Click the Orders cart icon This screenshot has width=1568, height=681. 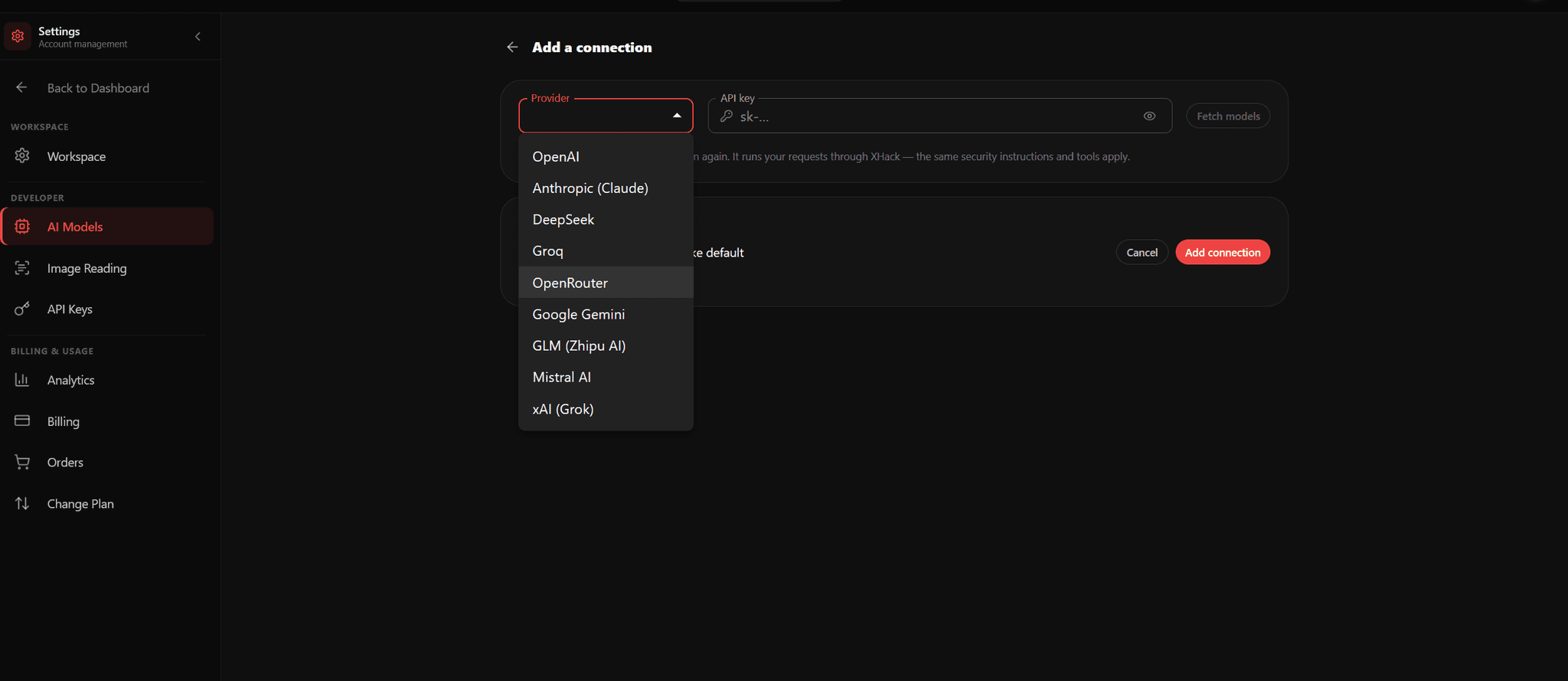point(22,462)
